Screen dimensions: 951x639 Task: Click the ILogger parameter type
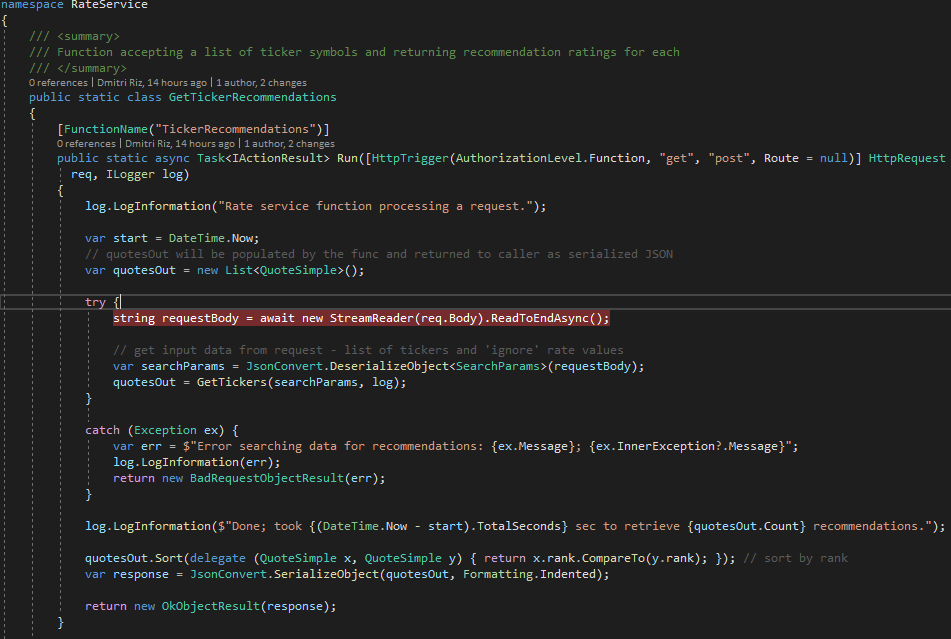(x=130, y=175)
